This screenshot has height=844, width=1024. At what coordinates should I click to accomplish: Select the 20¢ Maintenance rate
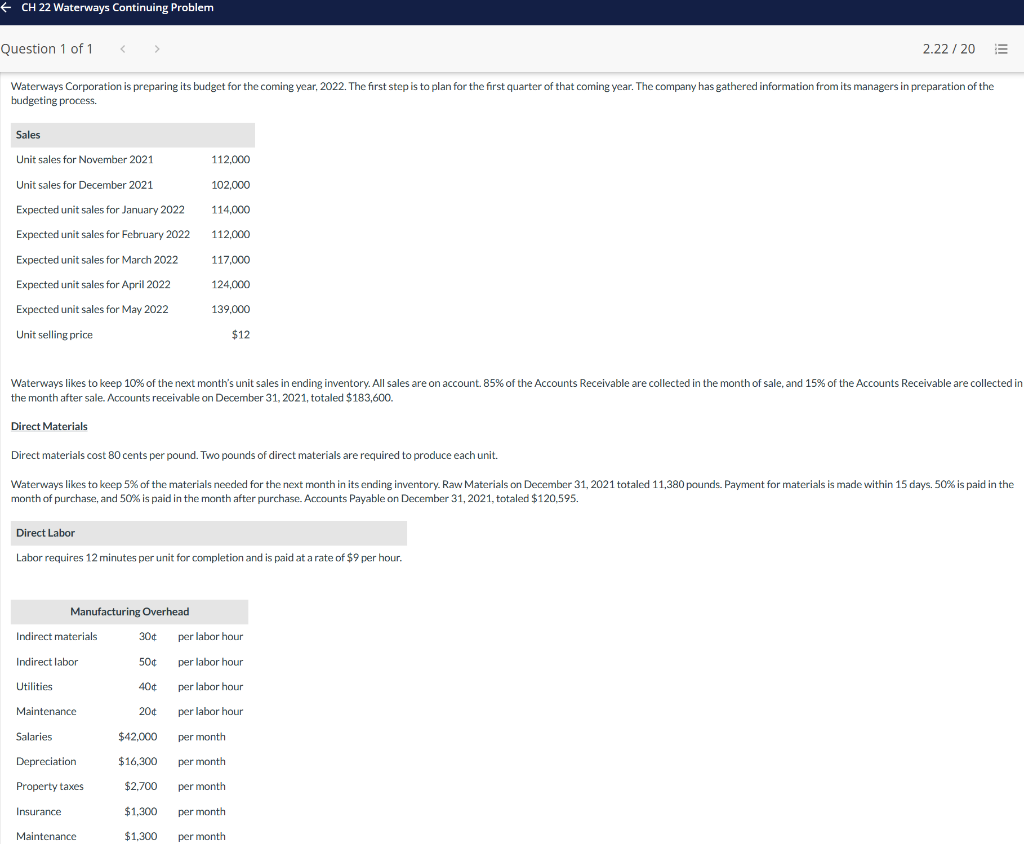pos(148,711)
